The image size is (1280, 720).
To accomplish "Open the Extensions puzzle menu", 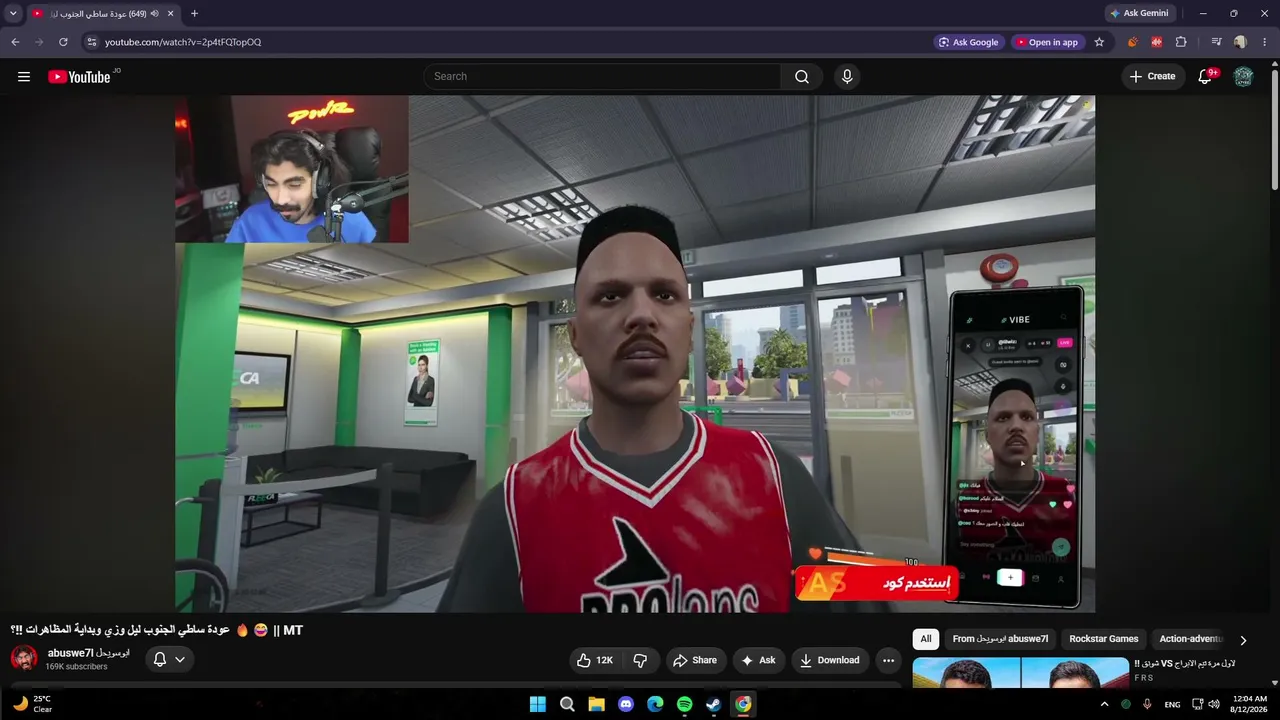I will tap(1181, 42).
